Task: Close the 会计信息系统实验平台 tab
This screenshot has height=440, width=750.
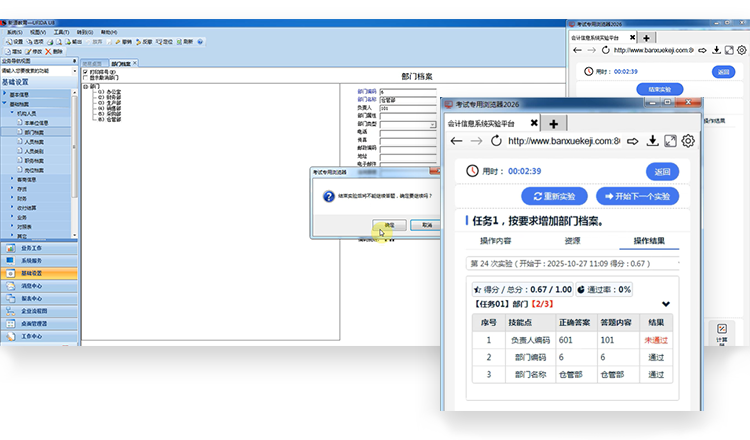Action: (533, 122)
